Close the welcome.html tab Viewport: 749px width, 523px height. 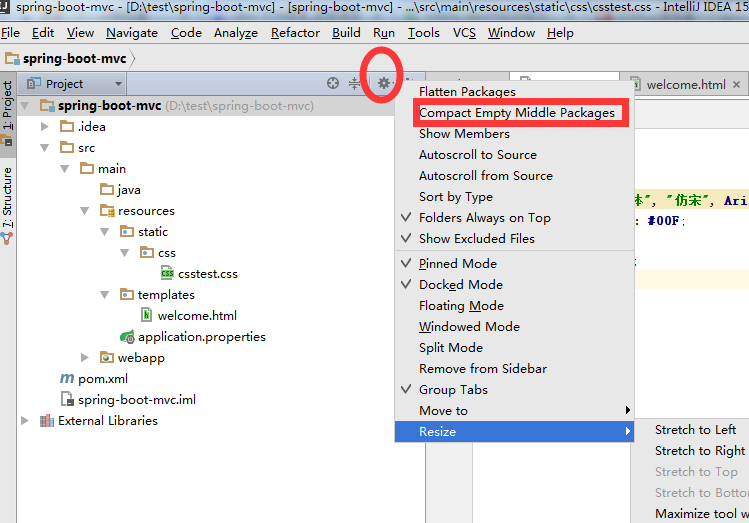pyautogui.click(x=737, y=85)
